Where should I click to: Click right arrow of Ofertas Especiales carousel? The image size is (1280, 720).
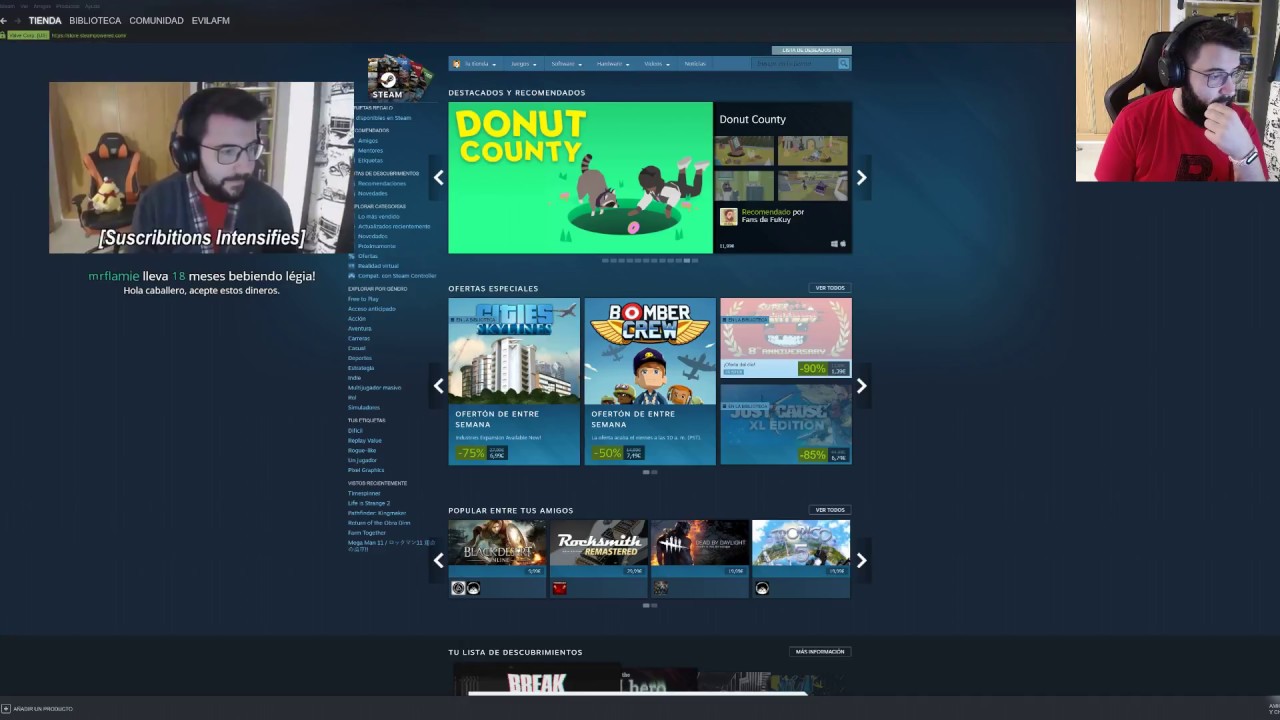(x=861, y=386)
